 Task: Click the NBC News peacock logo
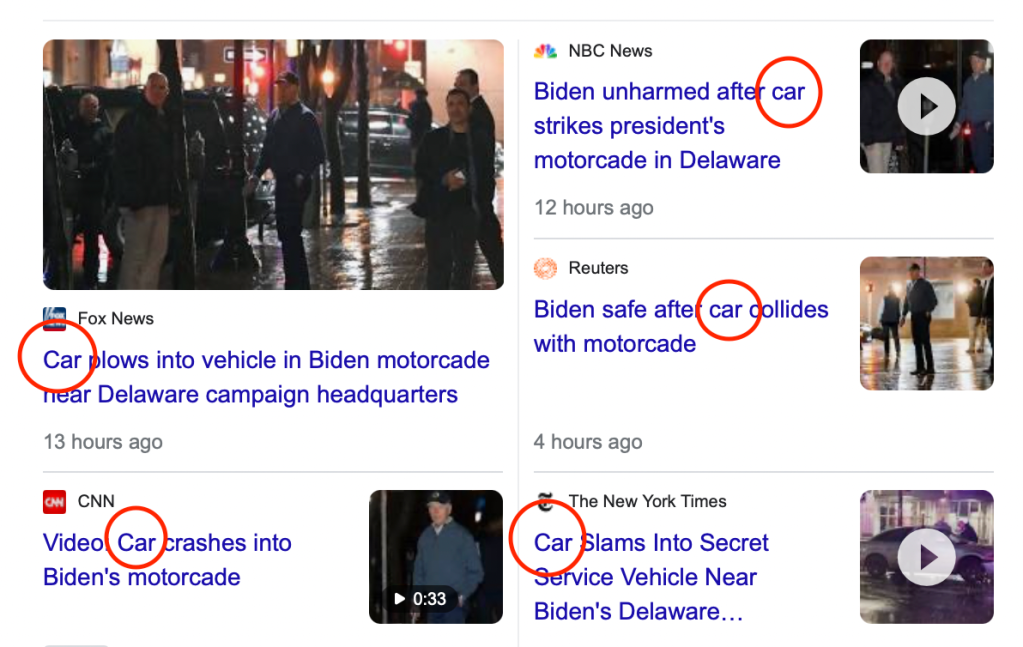tap(544, 50)
